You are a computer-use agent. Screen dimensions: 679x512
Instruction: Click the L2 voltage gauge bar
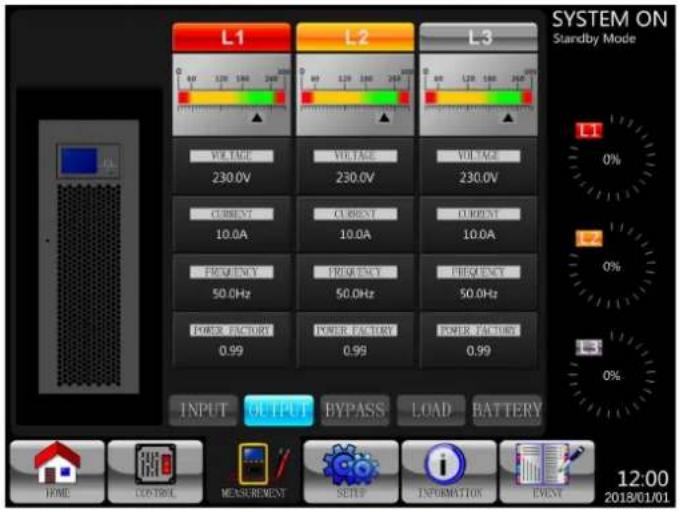[x=355, y=97]
